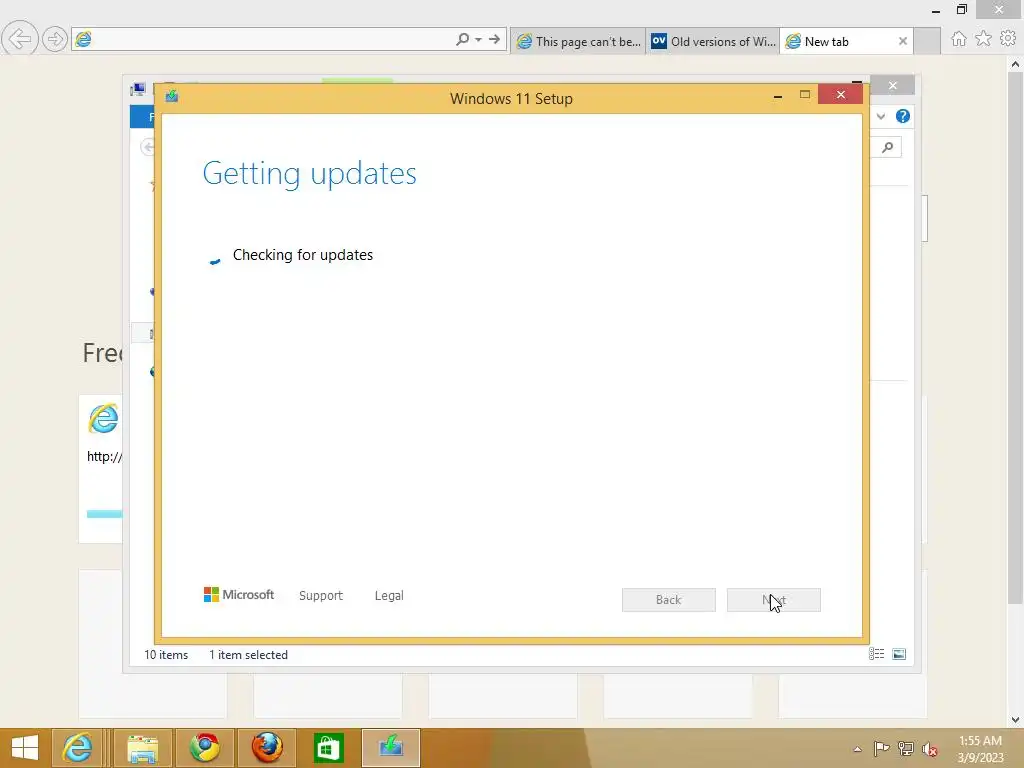
Task: Close the Windows 11 Setup window
Action: pos(840,95)
